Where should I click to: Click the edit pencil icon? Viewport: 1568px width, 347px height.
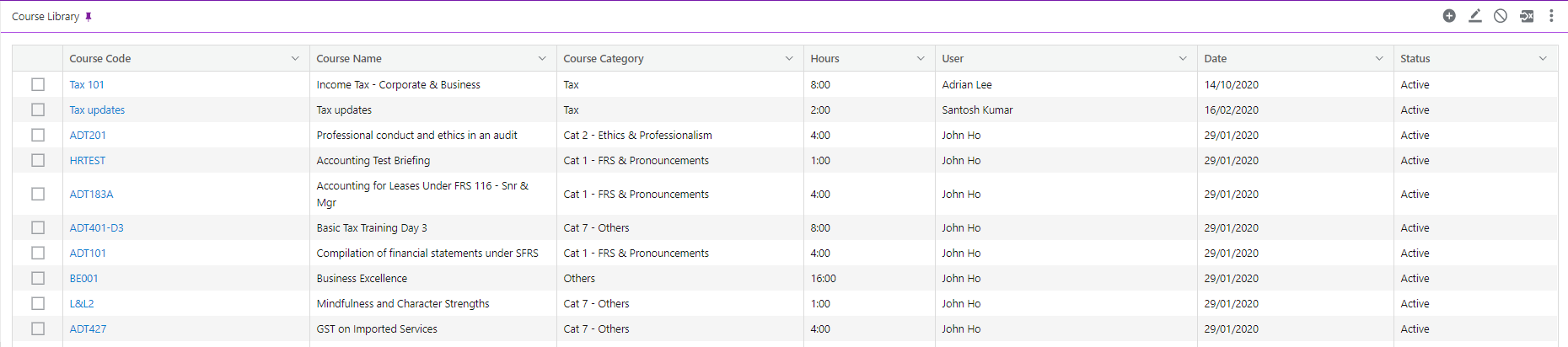coord(1474,16)
